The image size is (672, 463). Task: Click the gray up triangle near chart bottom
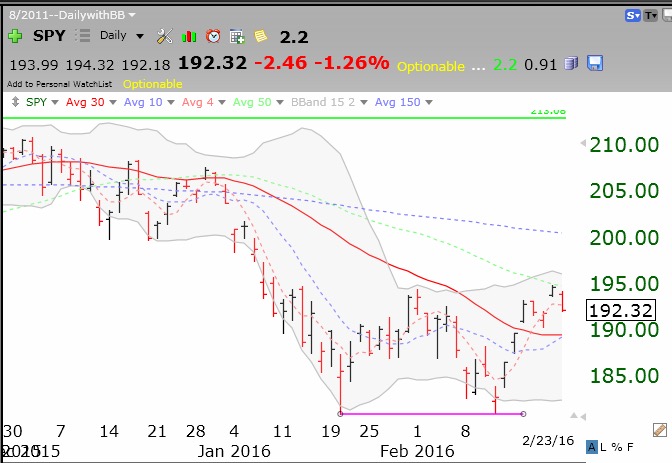pyautogui.click(x=573, y=415)
